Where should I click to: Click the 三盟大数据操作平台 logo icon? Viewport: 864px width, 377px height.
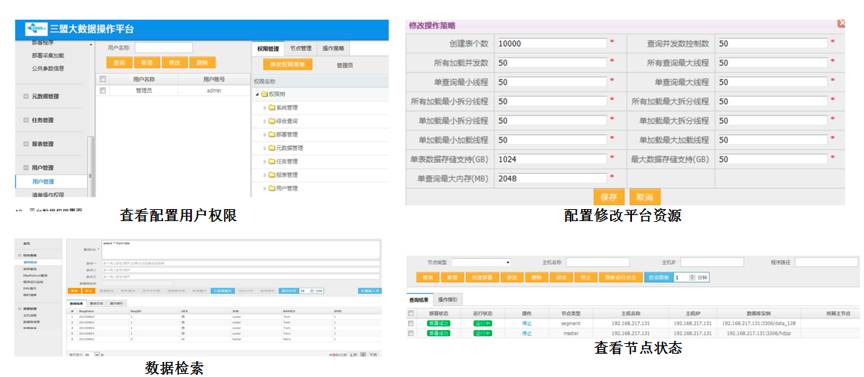point(36,29)
